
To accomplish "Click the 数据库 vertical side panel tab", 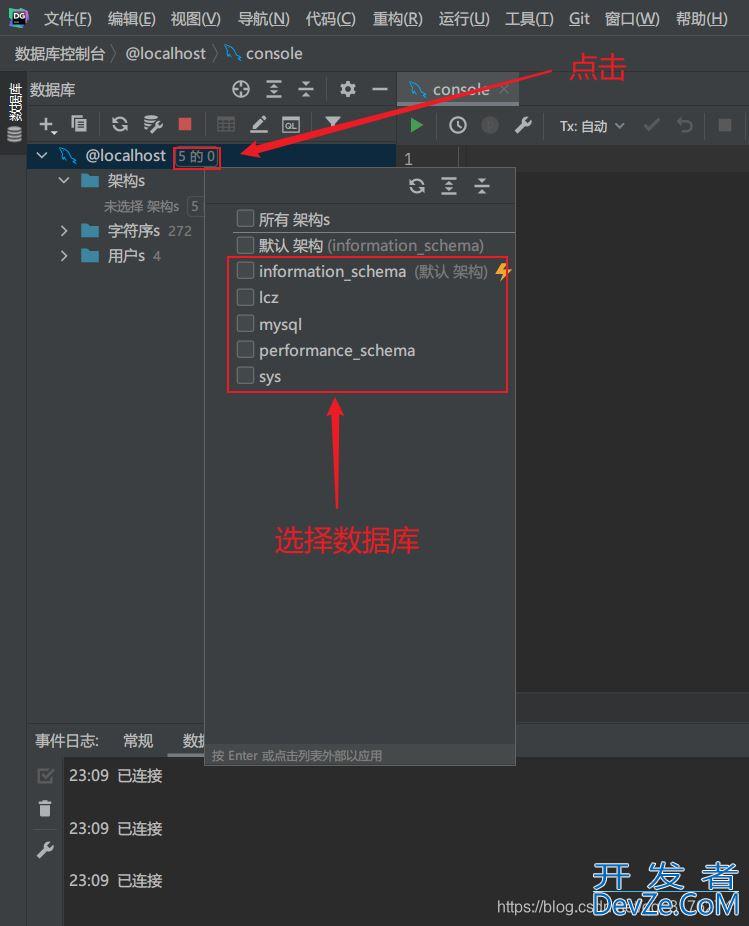I will click(x=14, y=112).
